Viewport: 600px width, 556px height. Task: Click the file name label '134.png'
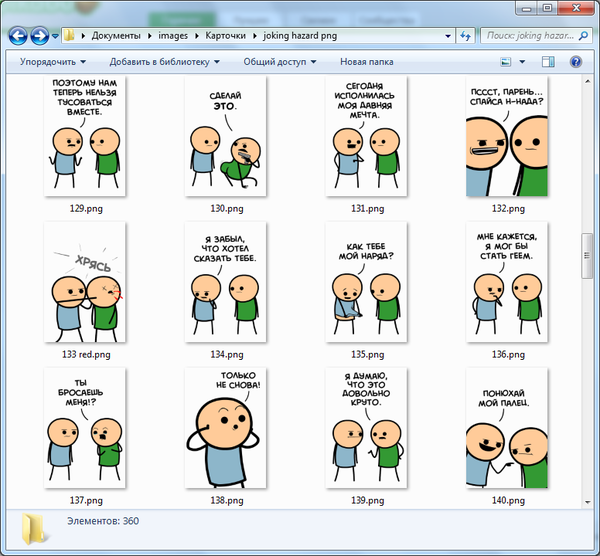[227, 354]
